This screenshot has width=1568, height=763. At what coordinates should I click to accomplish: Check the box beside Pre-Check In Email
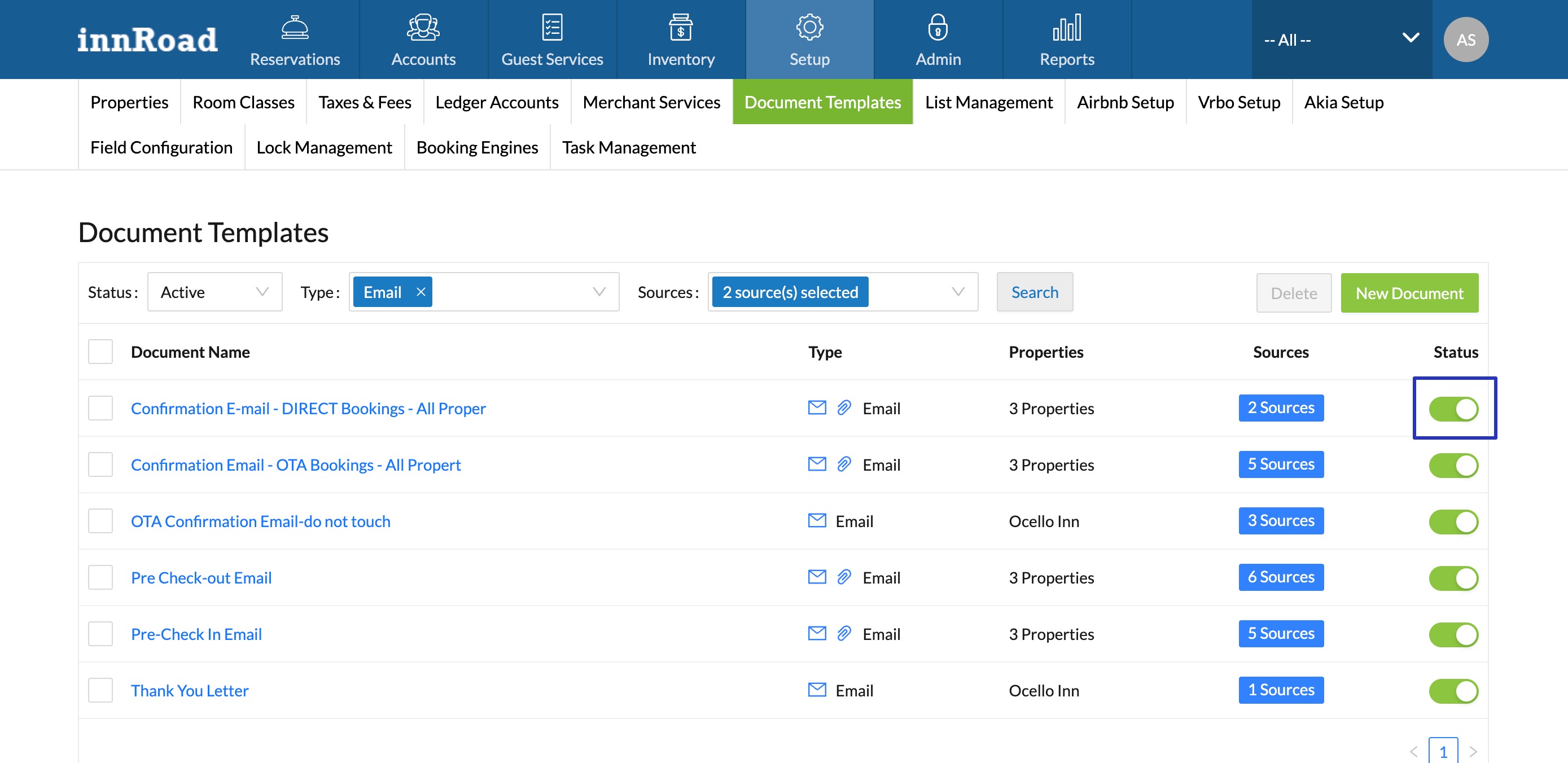click(x=100, y=634)
